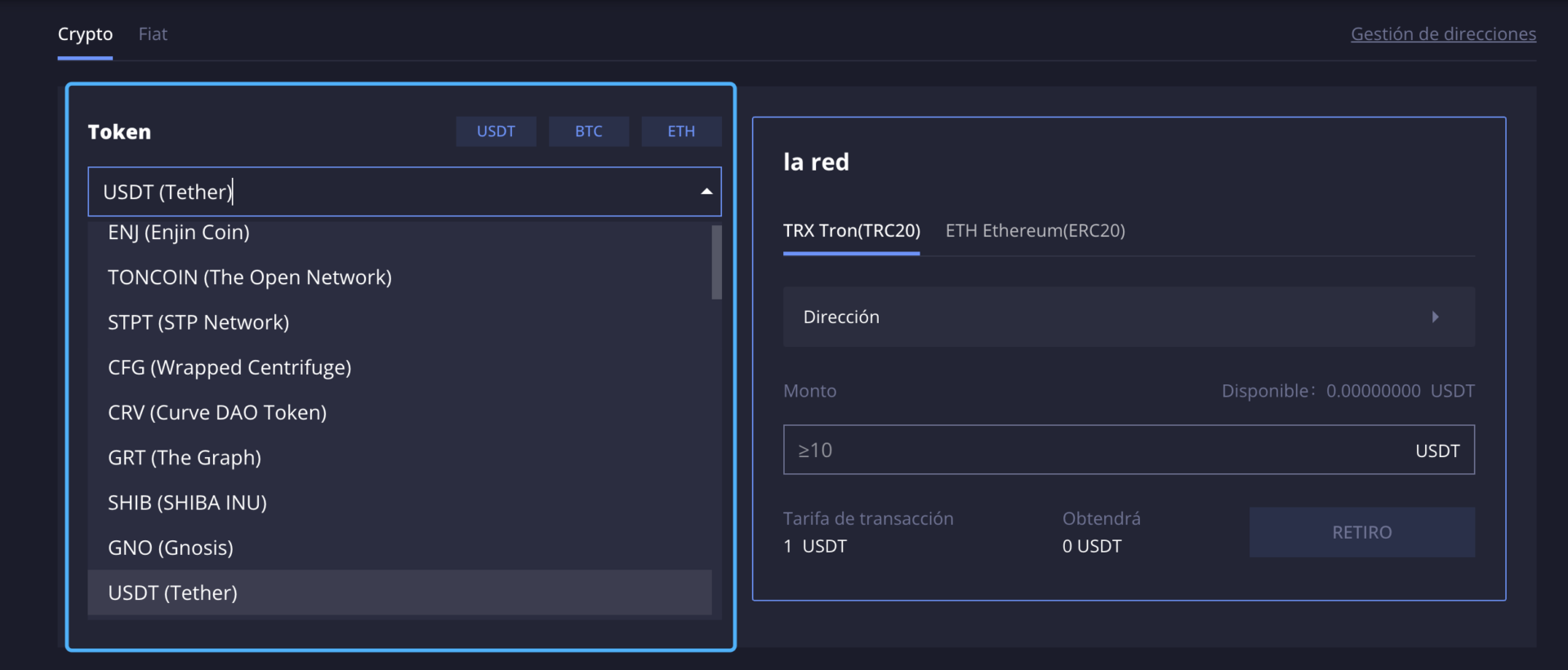This screenshot has height=670, width=1568.
Task: Select TRX Tron(TRC20) network tab
Action: pos(851,231)
